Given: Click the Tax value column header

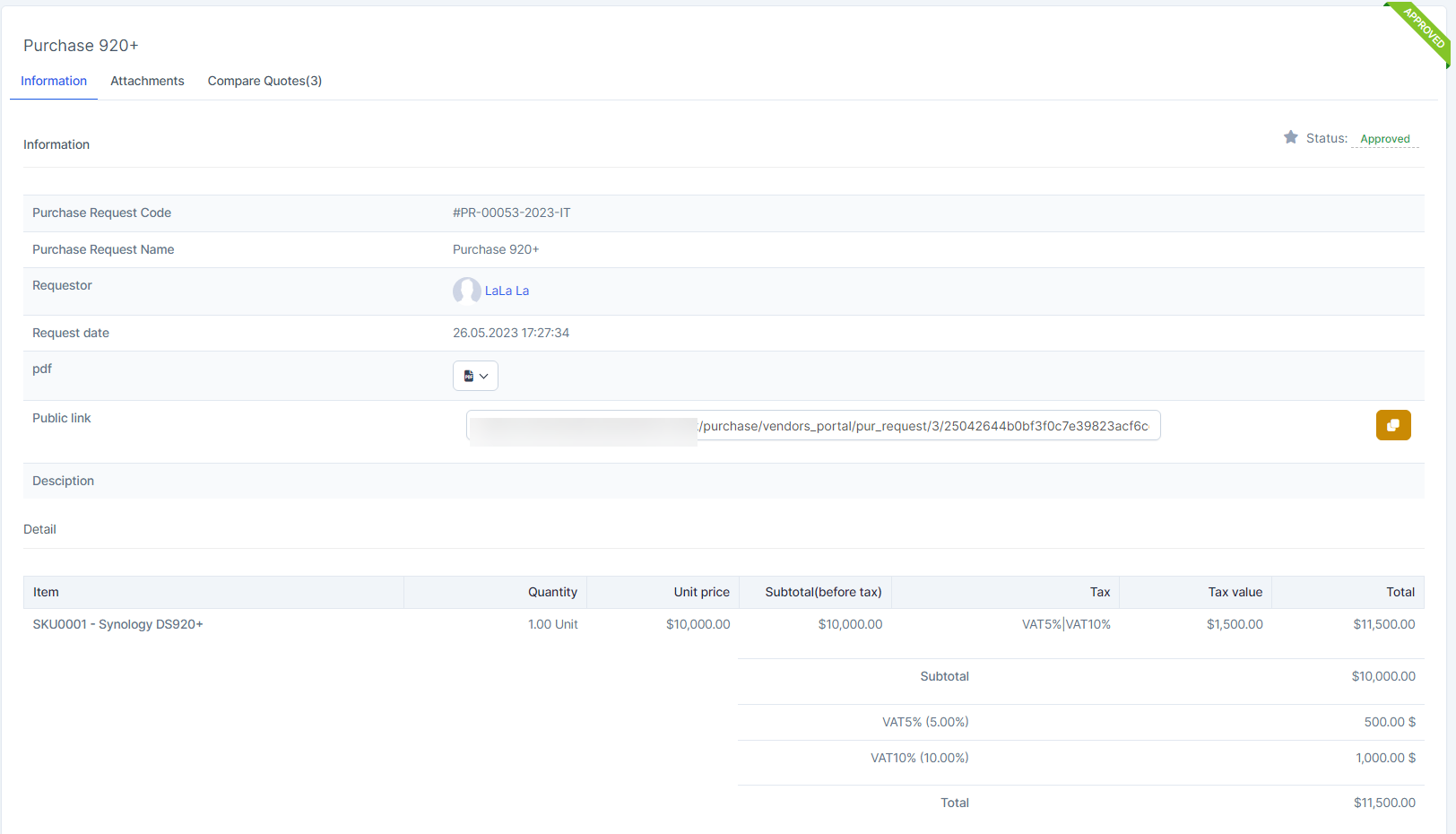Looking at the screenshot, I should 1235,592.
